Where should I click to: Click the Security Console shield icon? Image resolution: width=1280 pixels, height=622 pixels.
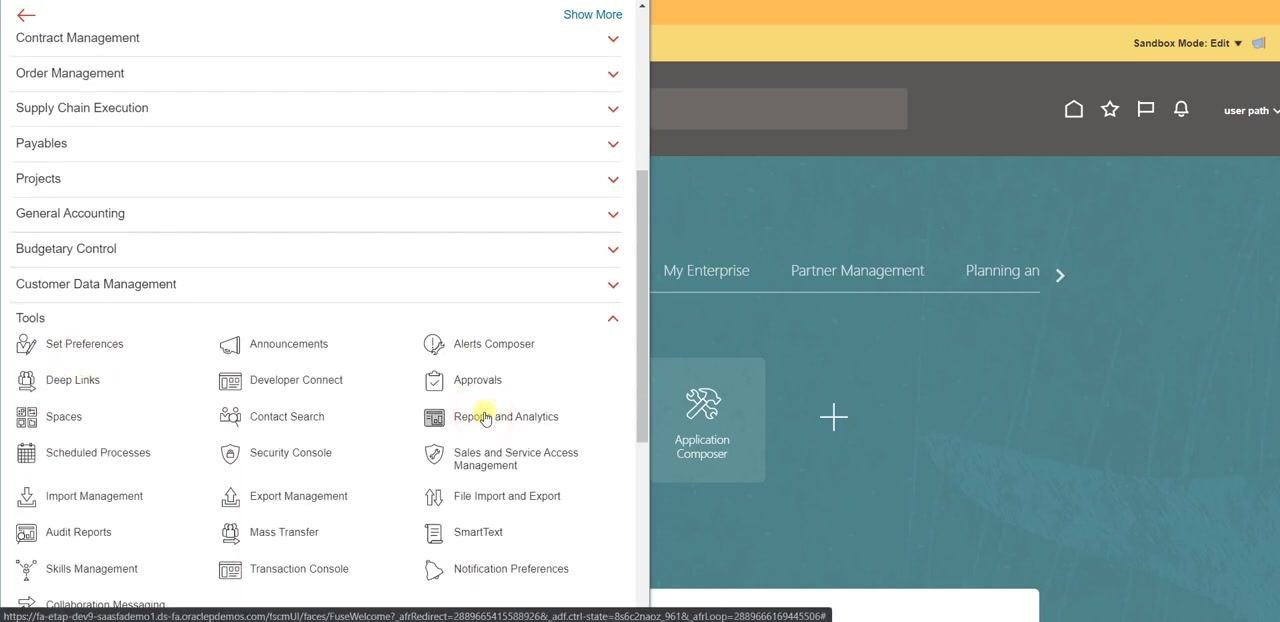tap(230, 453)
